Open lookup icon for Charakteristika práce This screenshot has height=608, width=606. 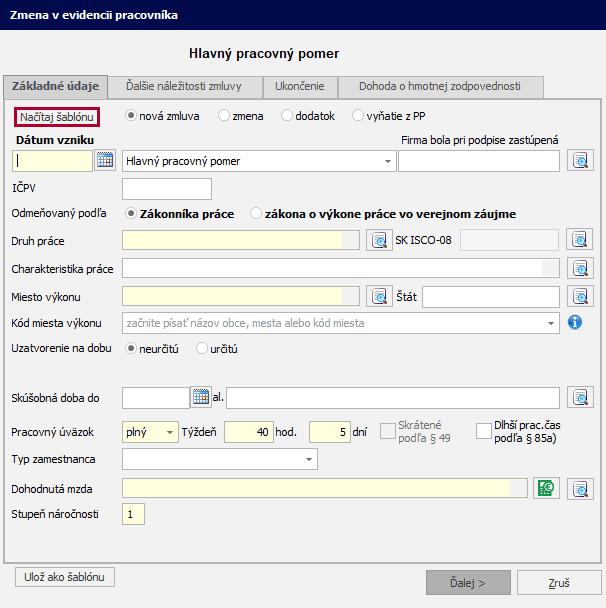pyautogui.click(x=580, y=268)
